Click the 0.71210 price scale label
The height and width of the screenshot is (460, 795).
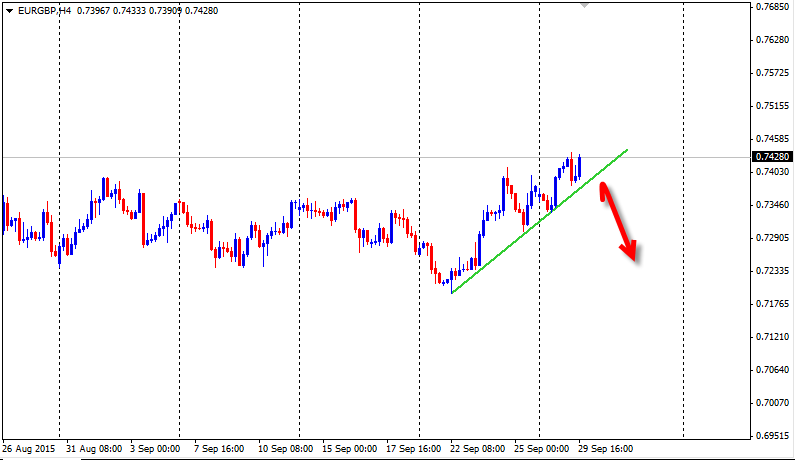pyautogui.click(x=773, y=337)
